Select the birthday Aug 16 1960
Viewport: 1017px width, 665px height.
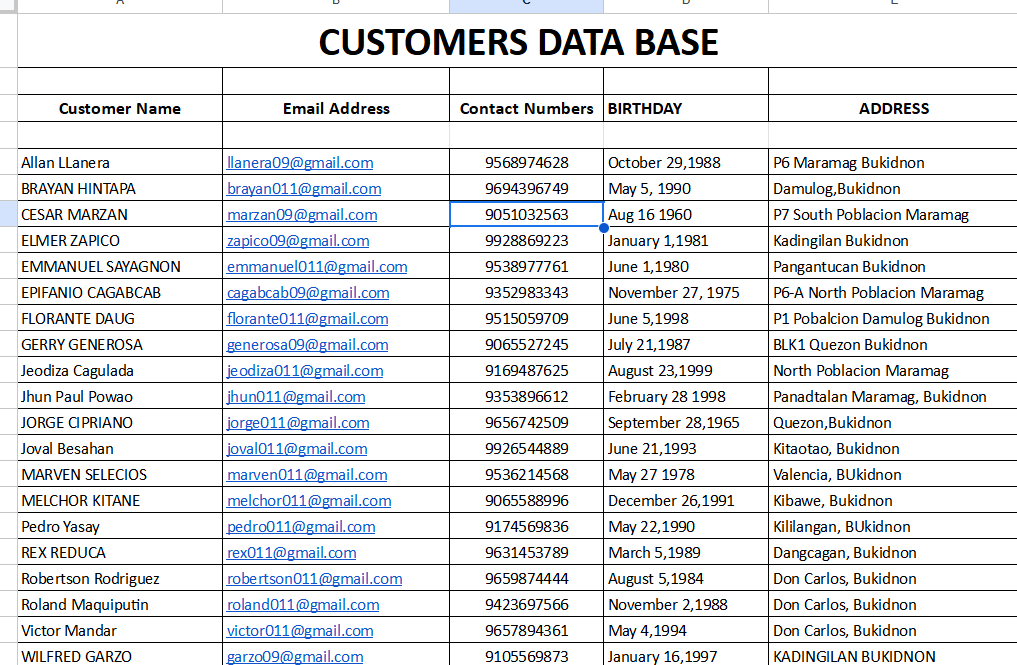tap(686, 214)
